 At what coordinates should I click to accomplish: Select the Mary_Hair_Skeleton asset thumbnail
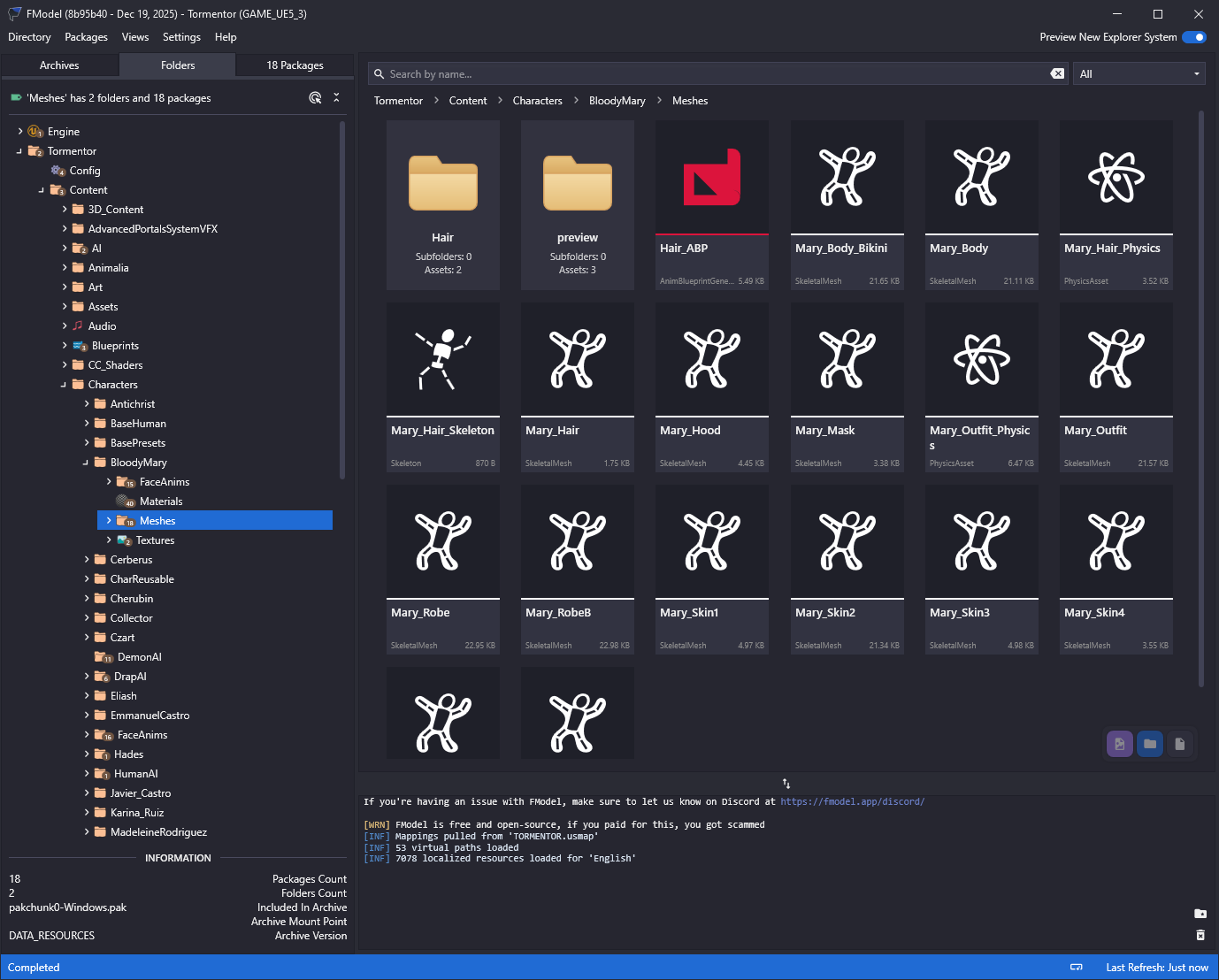tap(443, 359)
